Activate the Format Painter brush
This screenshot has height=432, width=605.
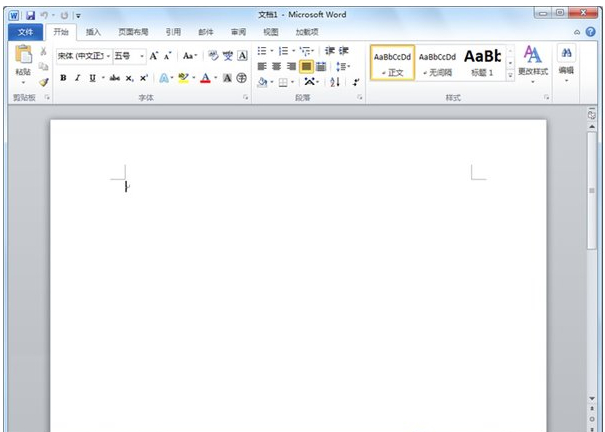tap(44, 82)
